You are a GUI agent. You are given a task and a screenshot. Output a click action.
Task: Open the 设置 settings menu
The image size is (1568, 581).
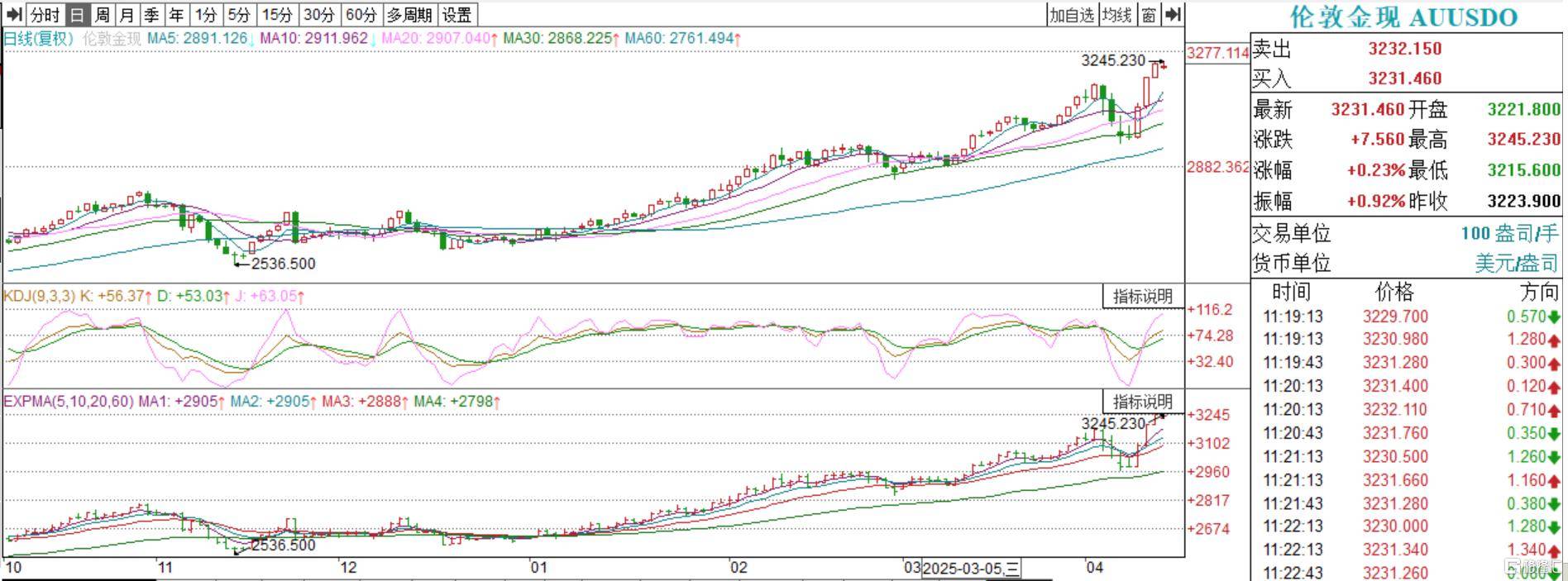[457, 15]
